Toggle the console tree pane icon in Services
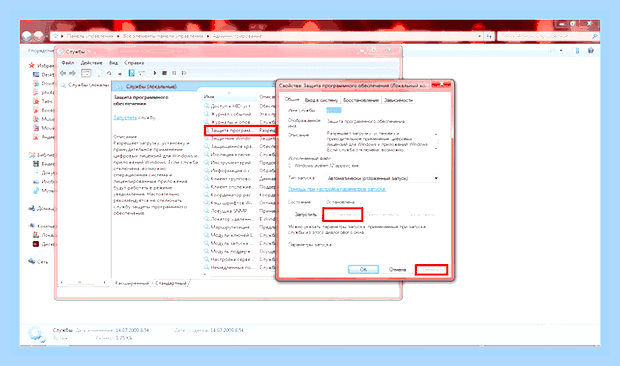This screenshot has width=620, height=366. click(86, 73)
